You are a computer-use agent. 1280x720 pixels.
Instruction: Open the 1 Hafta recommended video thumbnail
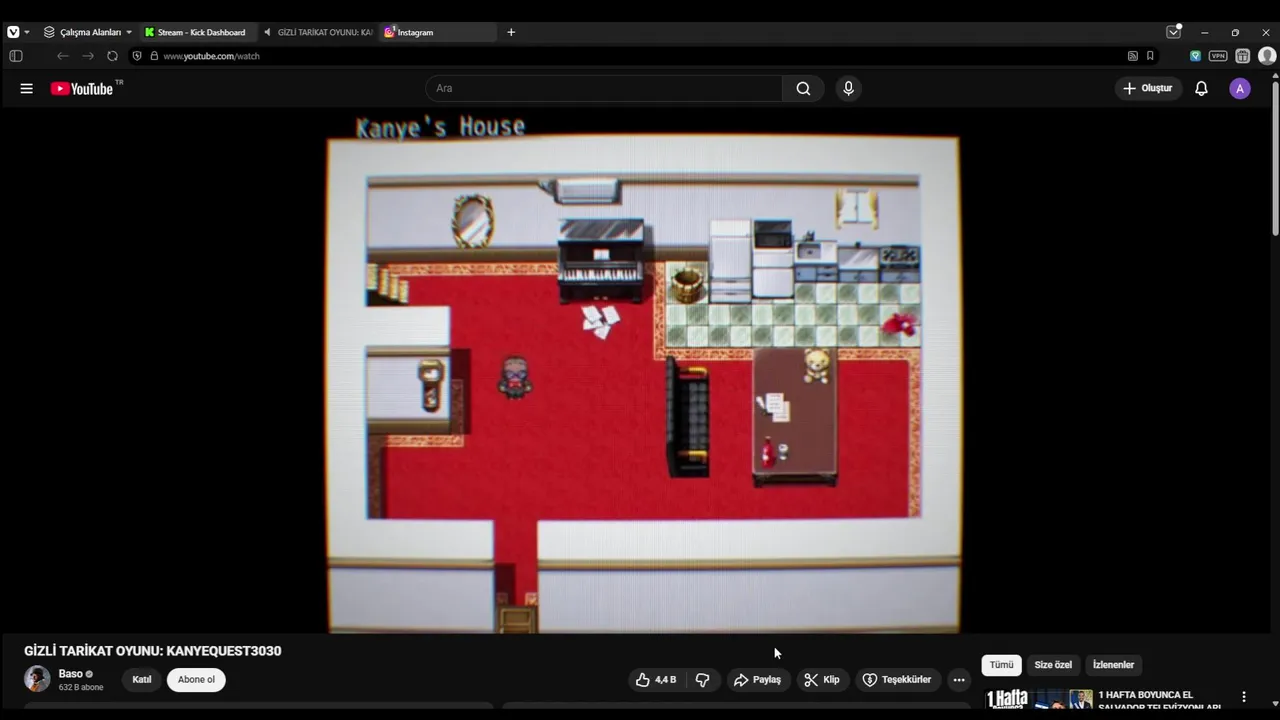pyautogui.click(x=1039, y=699)
